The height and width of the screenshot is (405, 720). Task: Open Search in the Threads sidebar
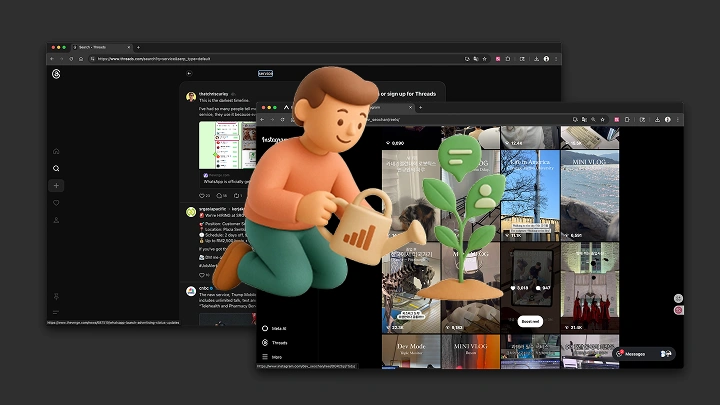[56, 169]
